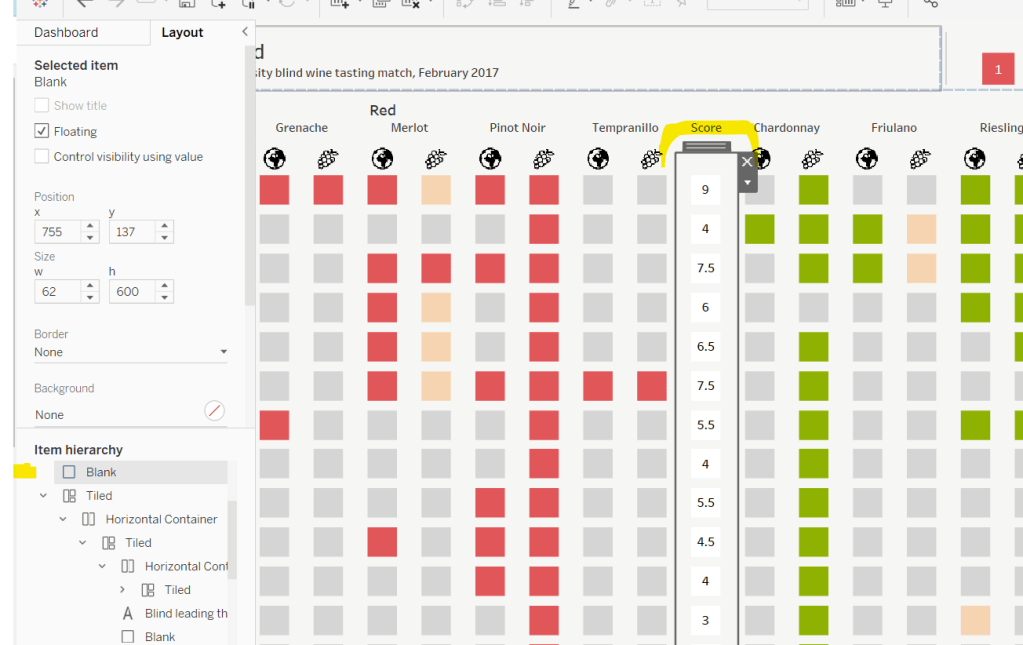Click the globe icon under Friulano
Screen dimensions: 1023x645
867,159
